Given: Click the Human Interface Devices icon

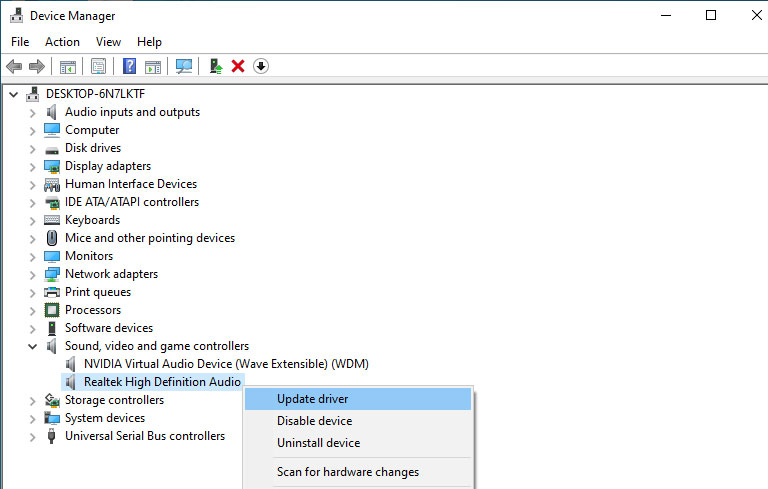Looking at the screenshot, I should click(x=52, y=185).
